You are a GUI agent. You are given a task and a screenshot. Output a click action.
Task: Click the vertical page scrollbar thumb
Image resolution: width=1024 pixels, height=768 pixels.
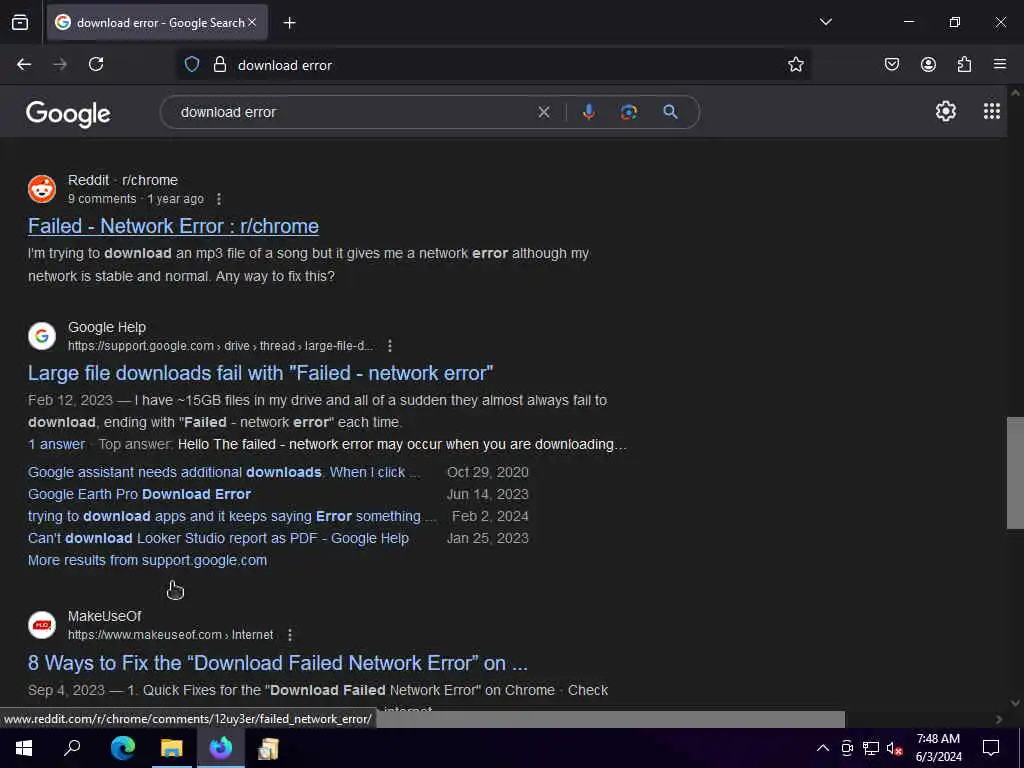click(1015, 473)
